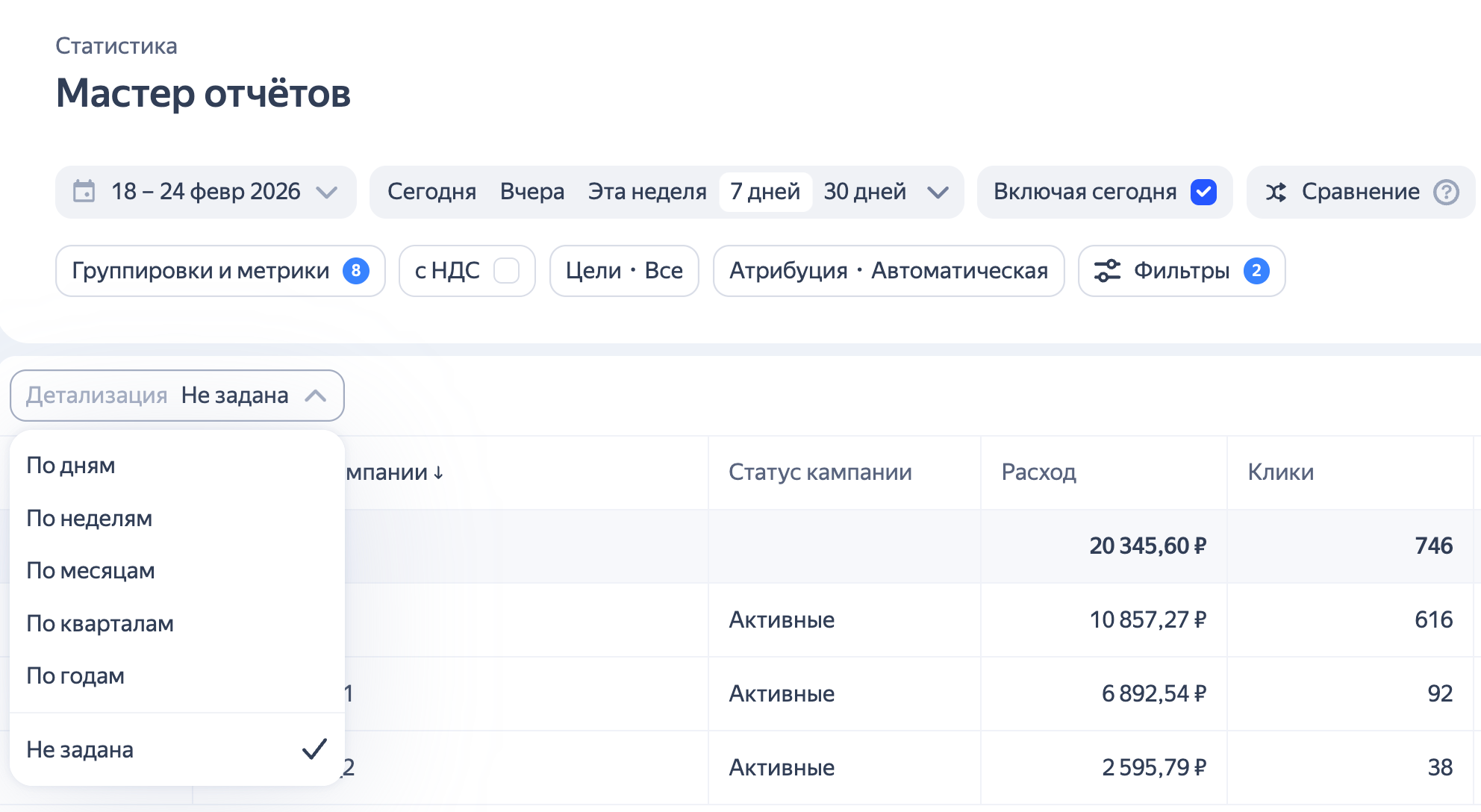Open Атрибуция Автоматическая selector

tap(888, 271)
